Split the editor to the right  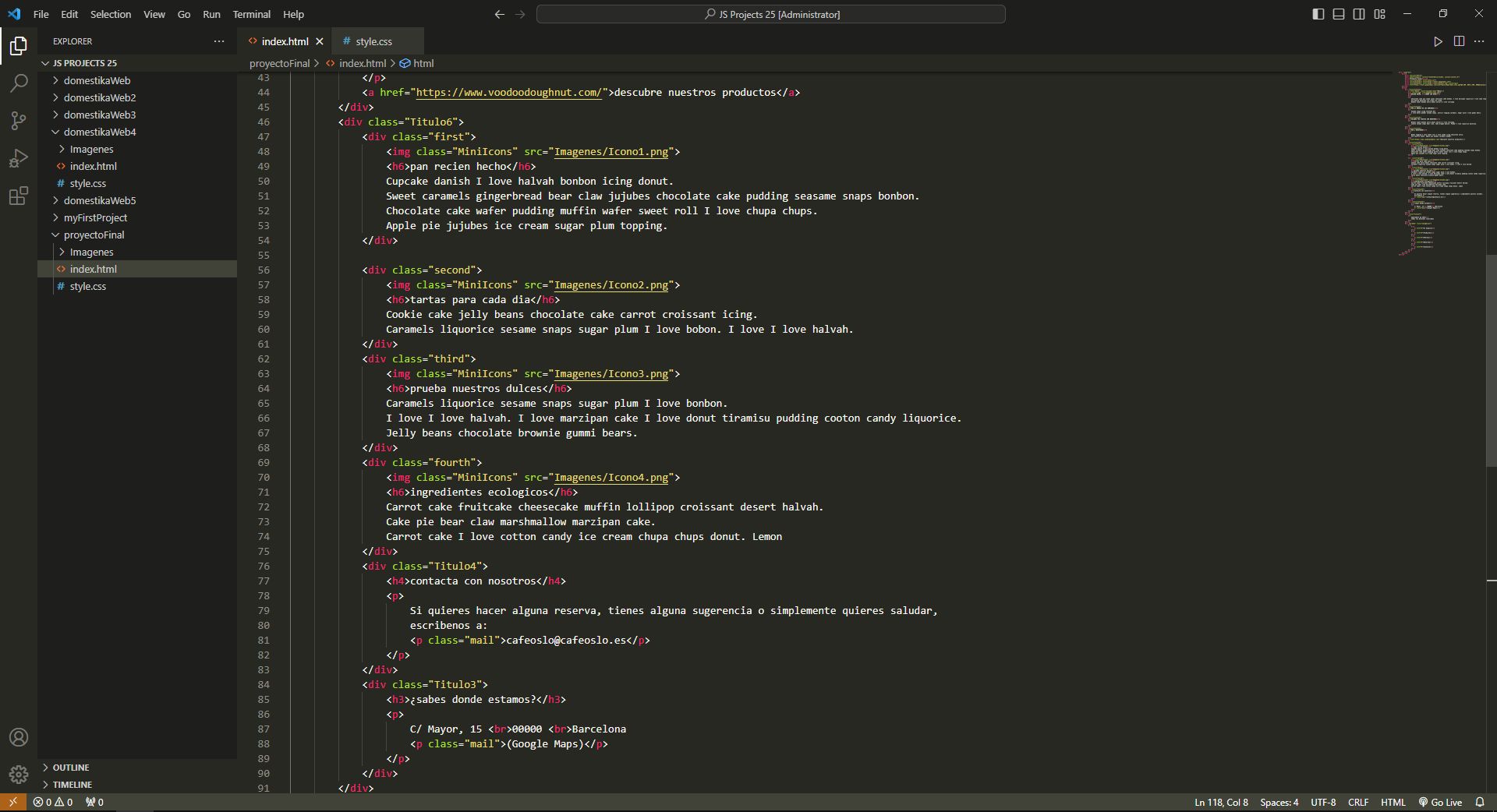1459,41
